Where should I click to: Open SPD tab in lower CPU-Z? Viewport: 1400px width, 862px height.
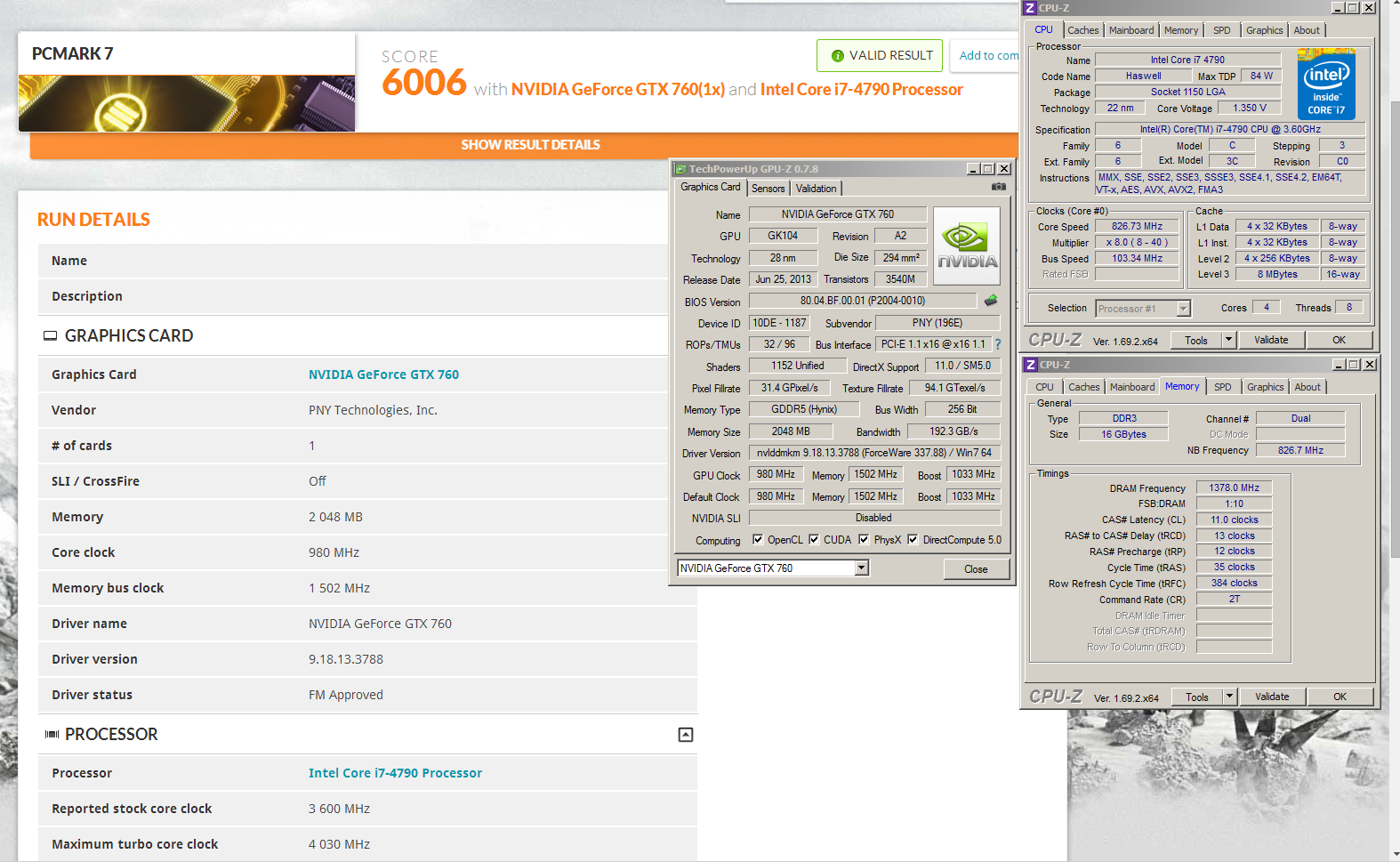coord(1223,387)
